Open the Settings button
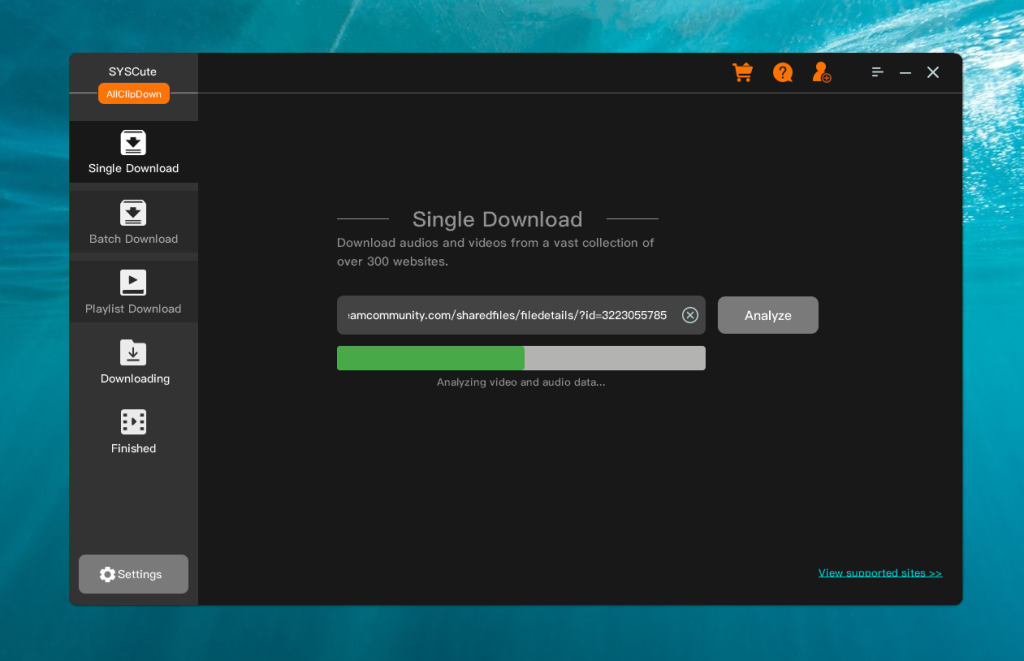 (133, 574)
